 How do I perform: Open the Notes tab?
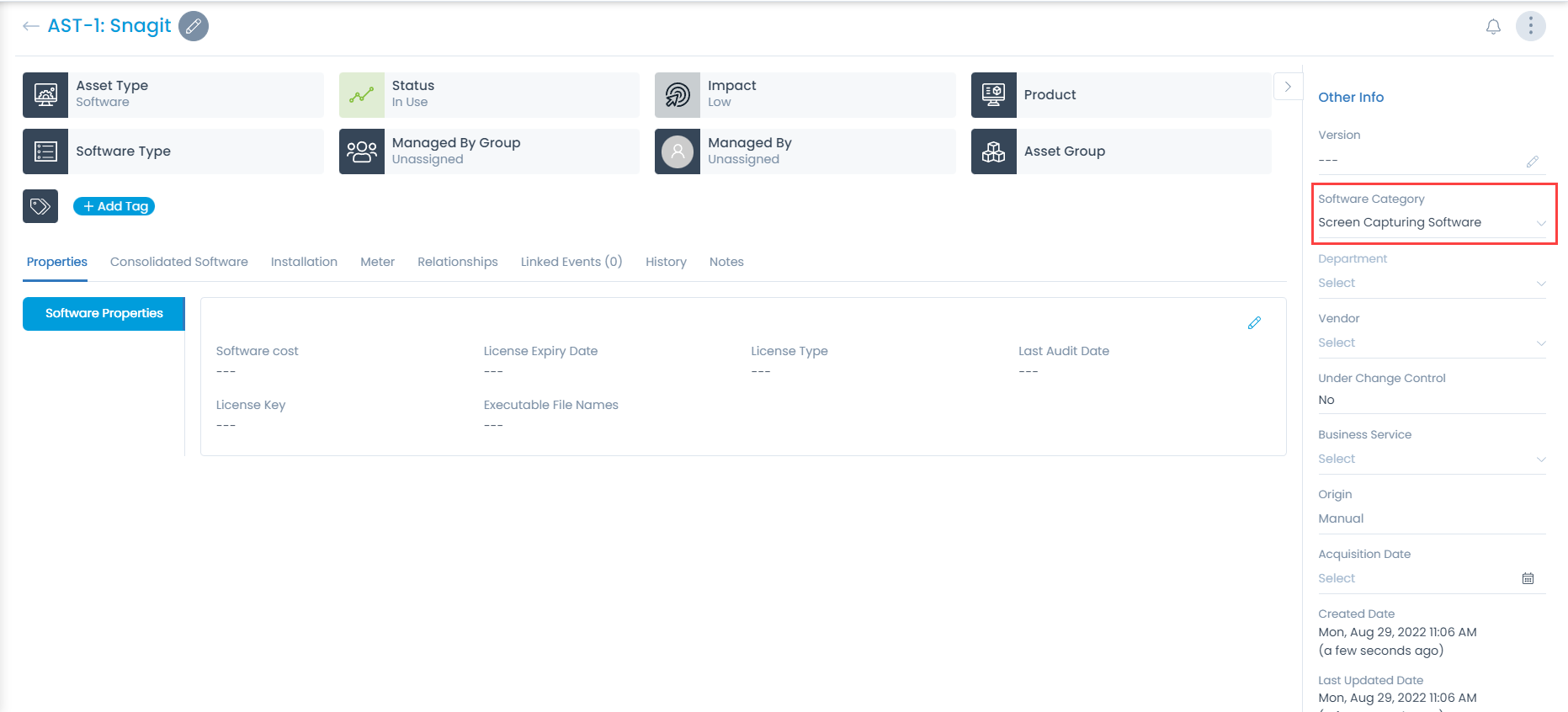point(726,262)
